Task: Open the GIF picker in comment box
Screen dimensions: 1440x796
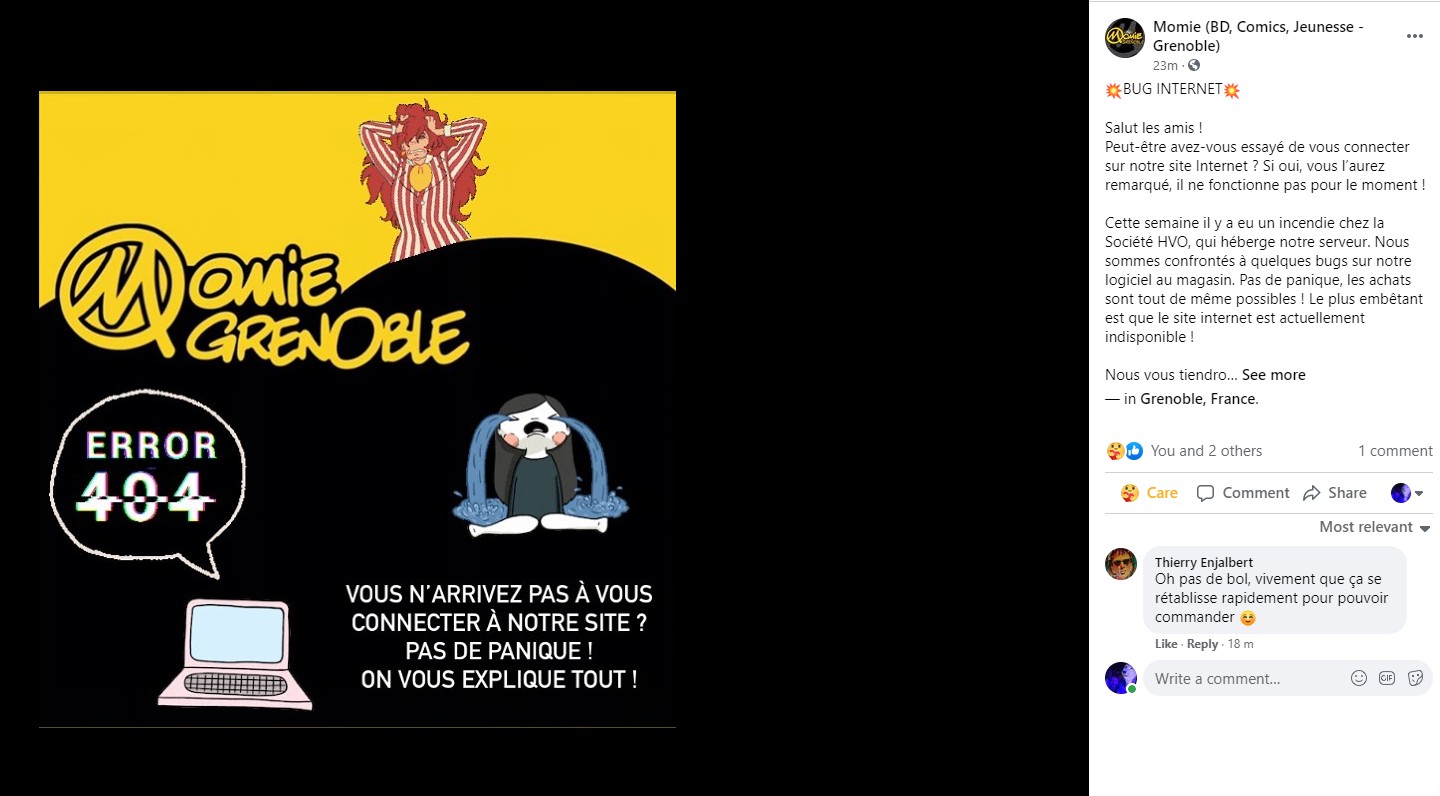Action: 1387,678
